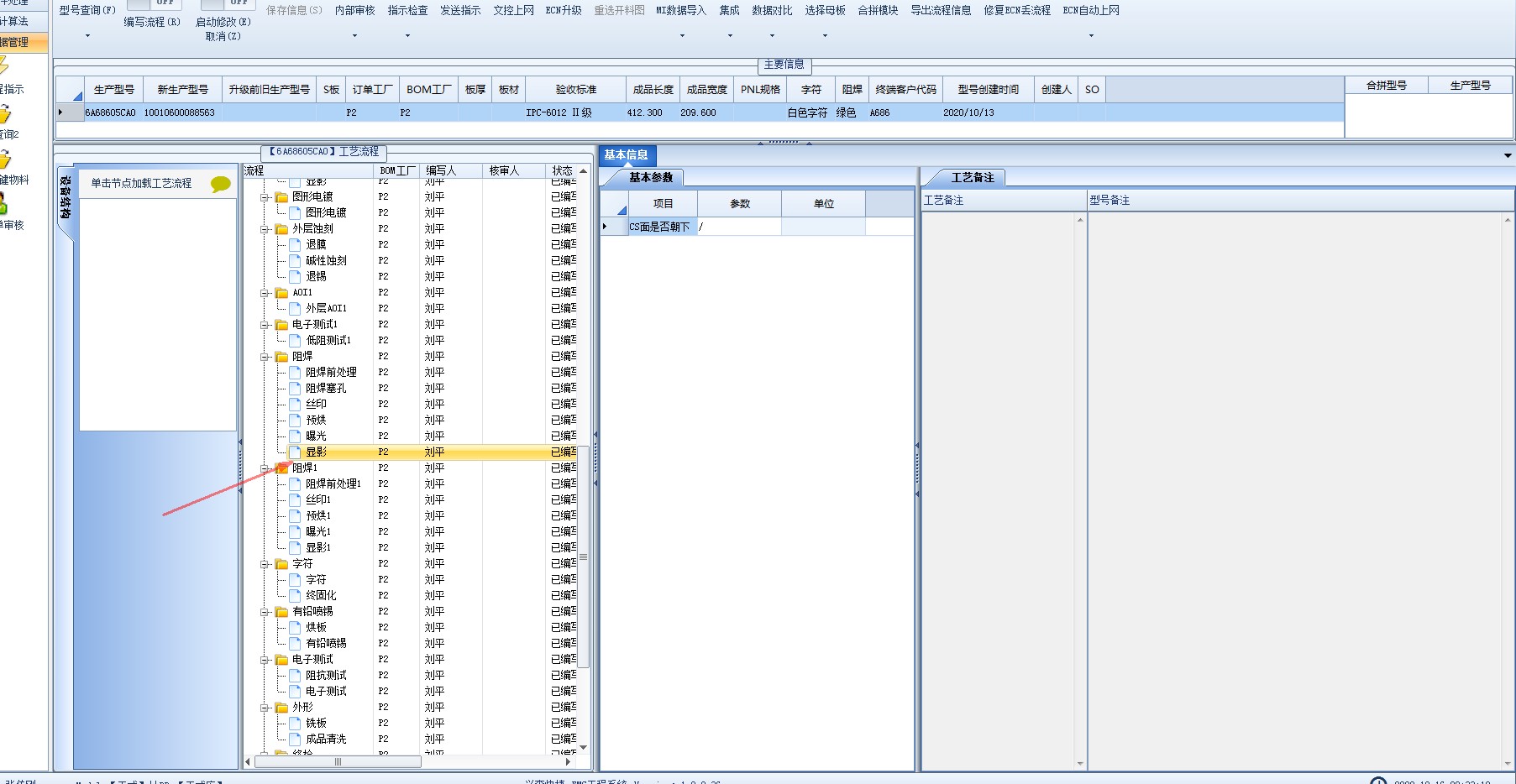Click the 文控上网 toolbar button

[x=513, y=11]
